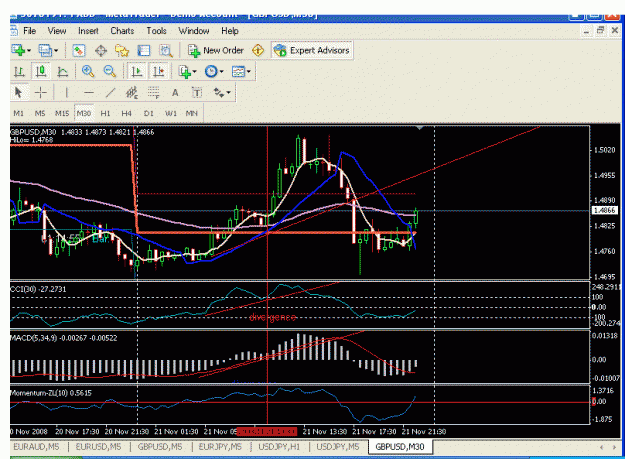Select the Horizontal Line tool
Screen dimensions: 625x459
(89, 93)
